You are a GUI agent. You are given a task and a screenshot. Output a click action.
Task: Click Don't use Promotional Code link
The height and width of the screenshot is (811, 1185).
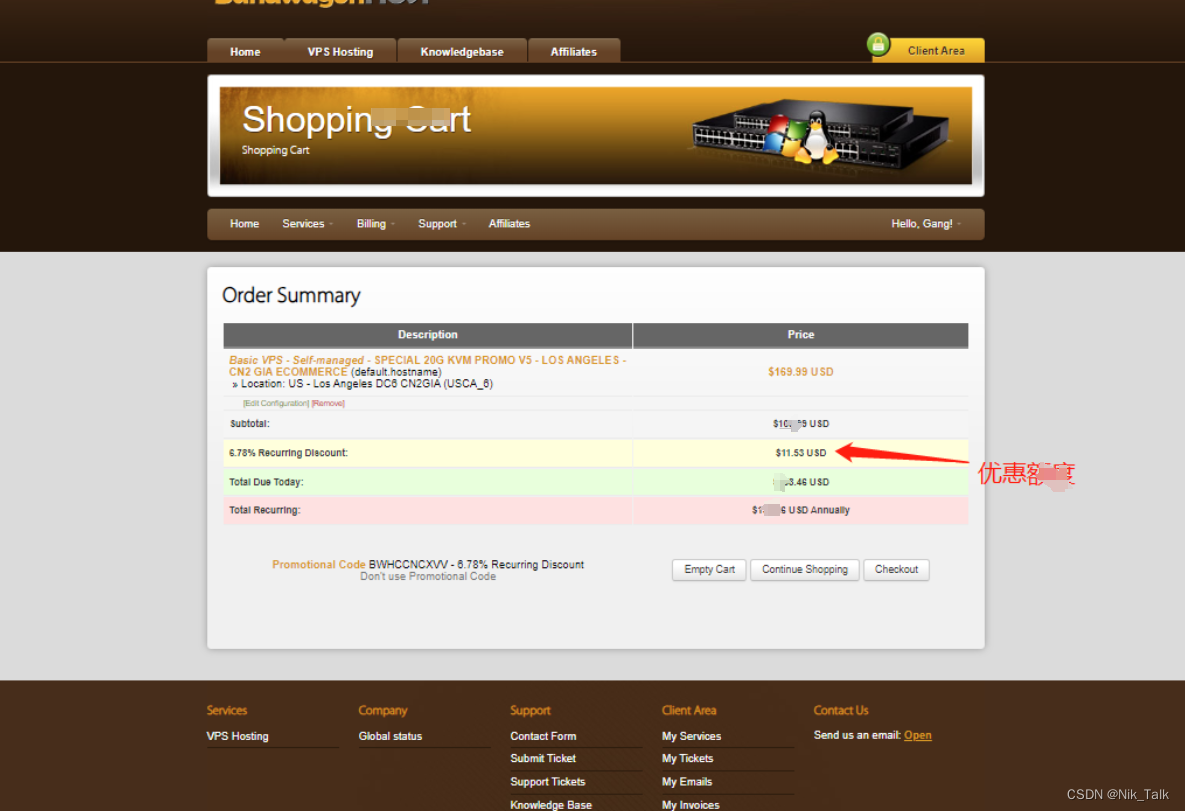tap(428, 577)
